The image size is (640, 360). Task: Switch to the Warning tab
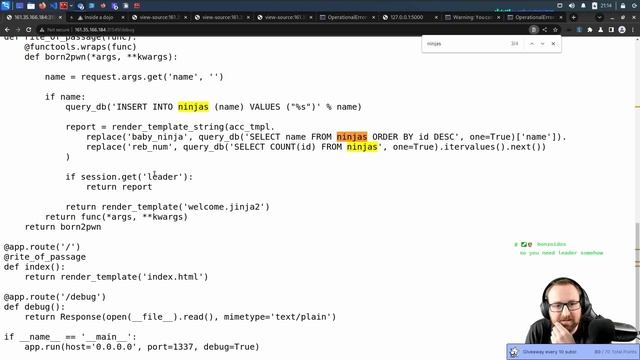(x=472, y=18)
